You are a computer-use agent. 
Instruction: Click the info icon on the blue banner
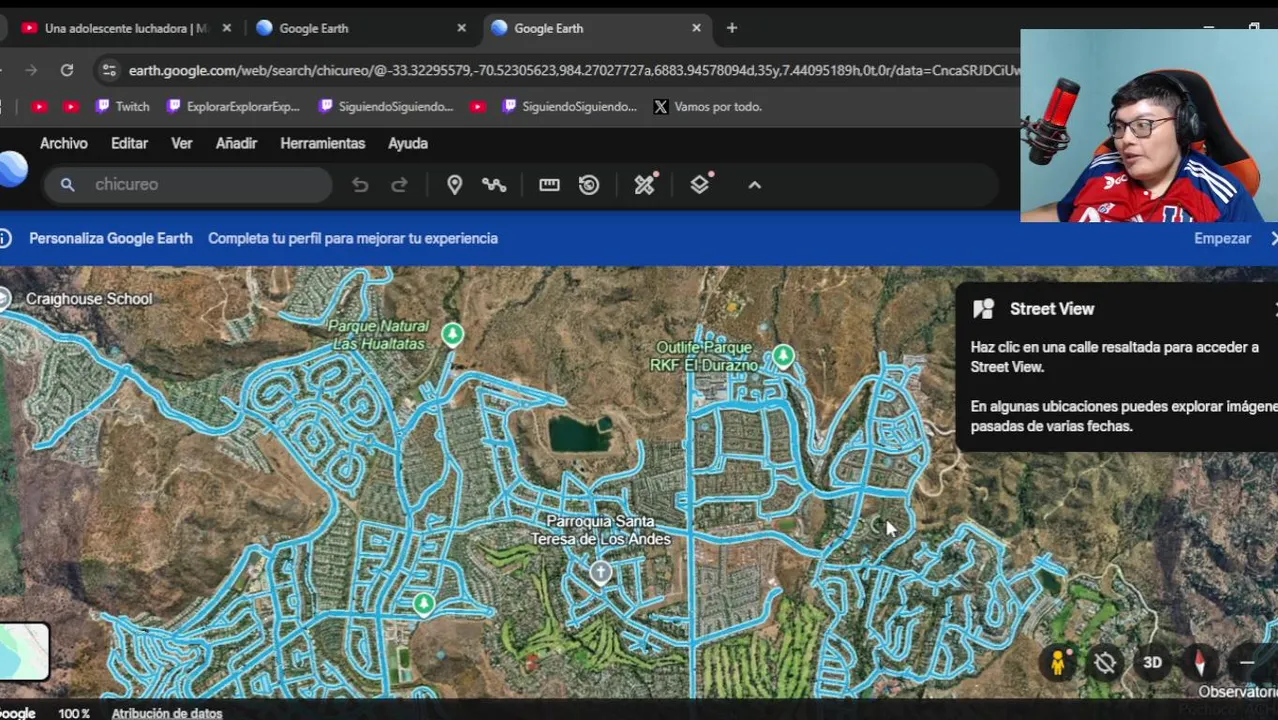[x=5, y=238]
